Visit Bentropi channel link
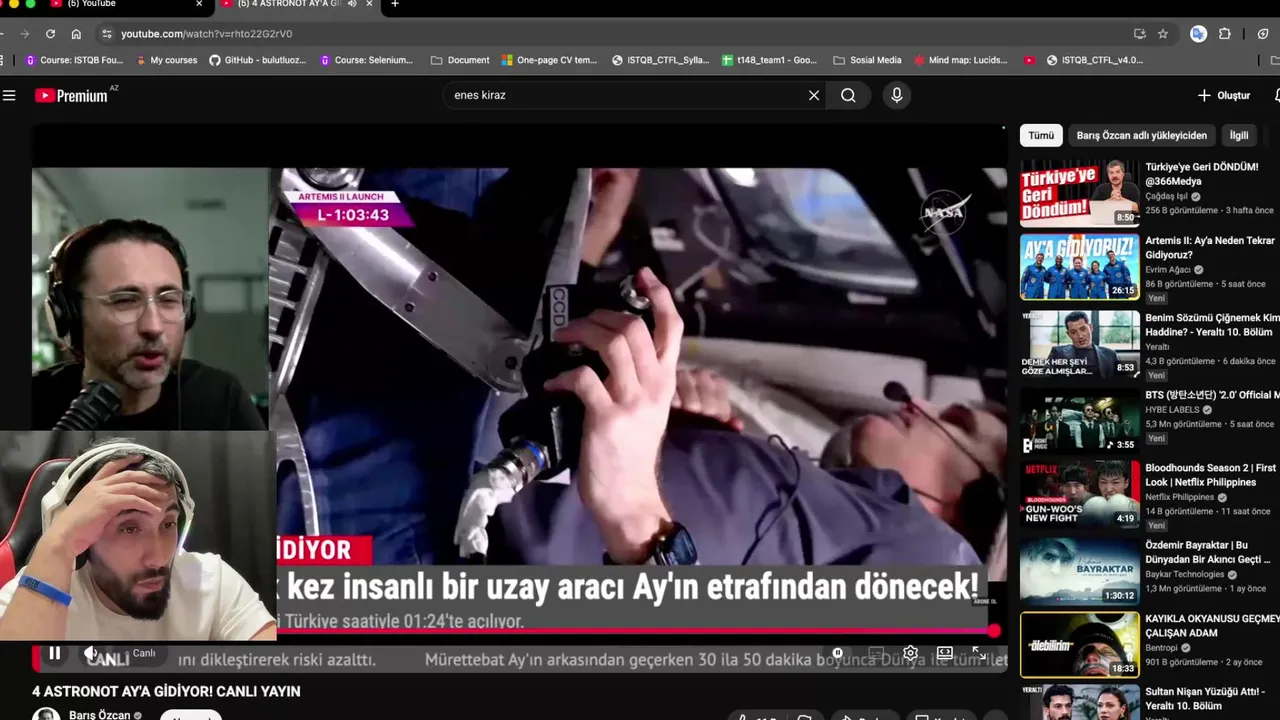This screenshot has height=720, width=1280. click(1162, 648)
